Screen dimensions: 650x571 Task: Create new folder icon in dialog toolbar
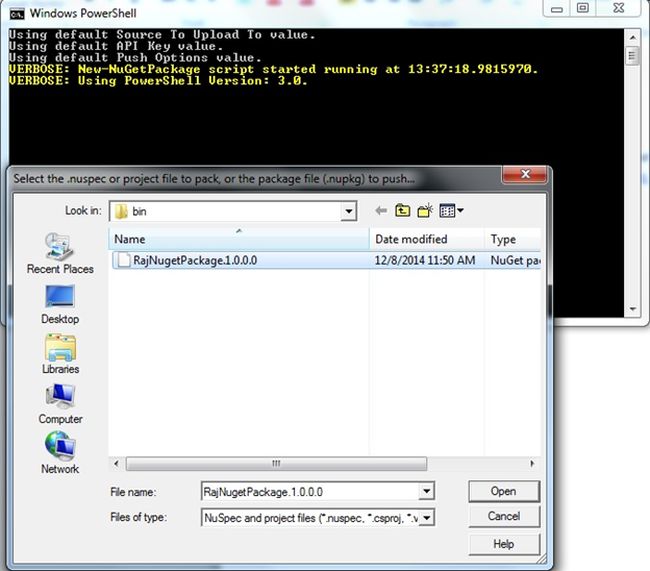[x=425, y=211]
